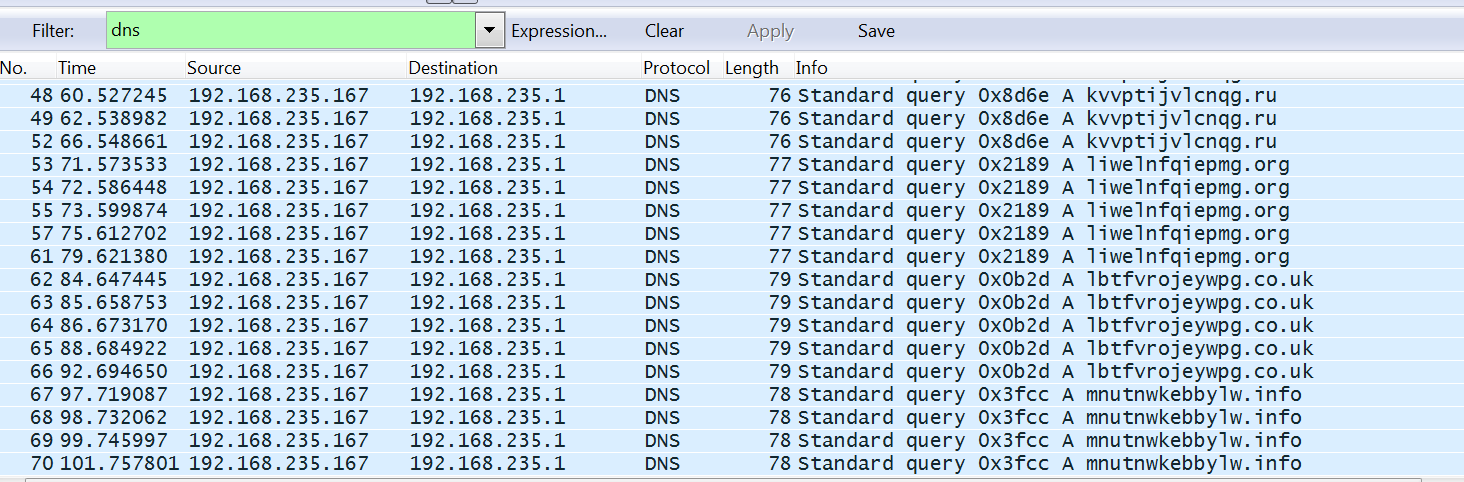Sort by the Protocol column header
1464x482 pixels.
pos(676,68)
